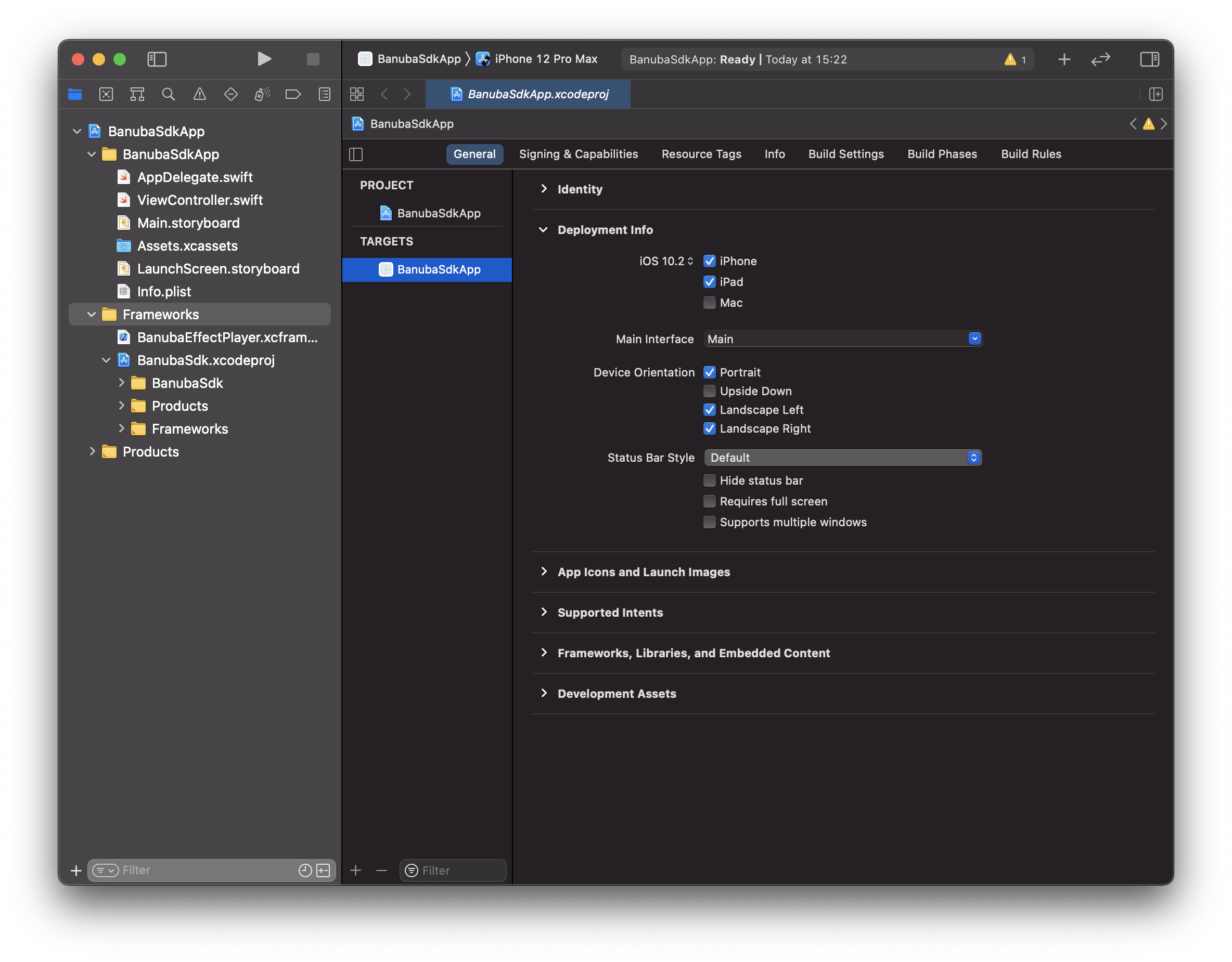Switch to Build Rules tab
This screenshot has height=962, width=1232.
pyautogui.click(x=1031, y=154)
